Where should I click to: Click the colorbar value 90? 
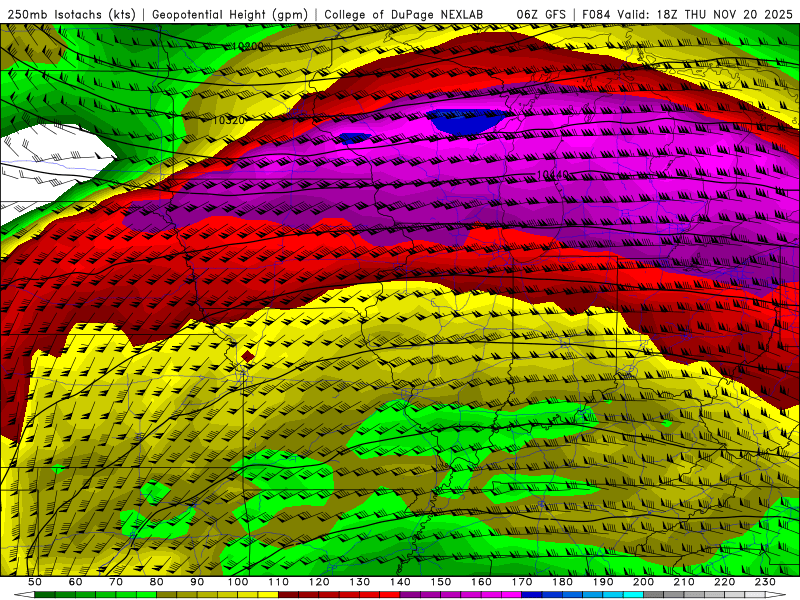click(197, 582)
